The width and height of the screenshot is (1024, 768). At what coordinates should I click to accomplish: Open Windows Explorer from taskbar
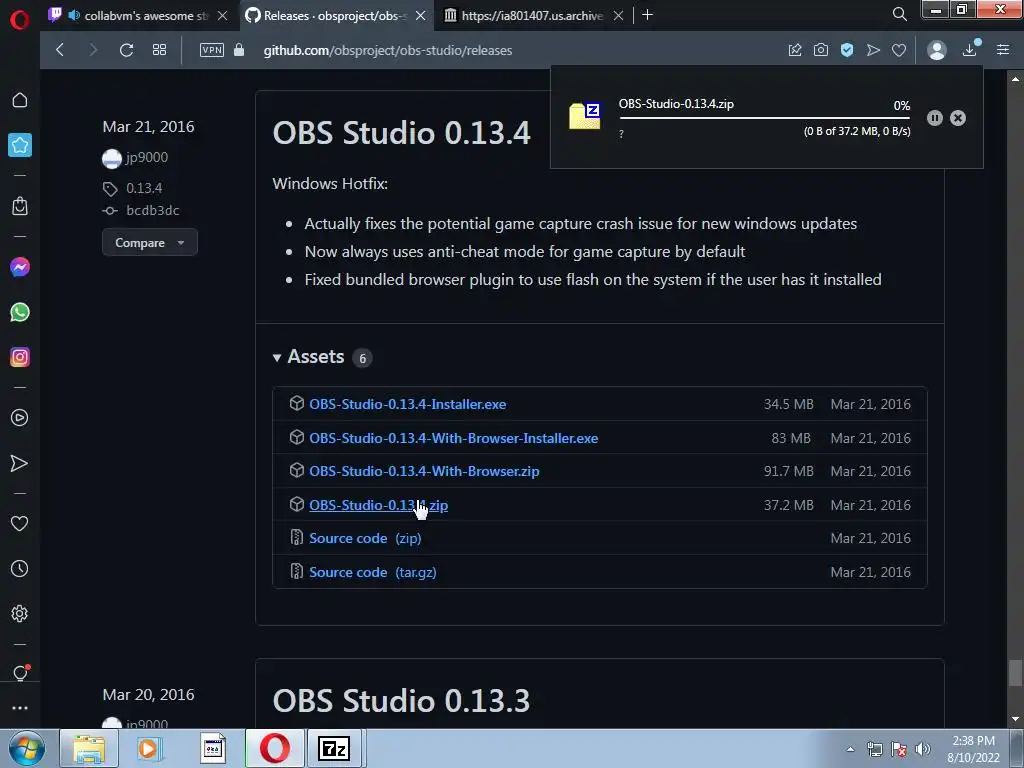(89, 748)
